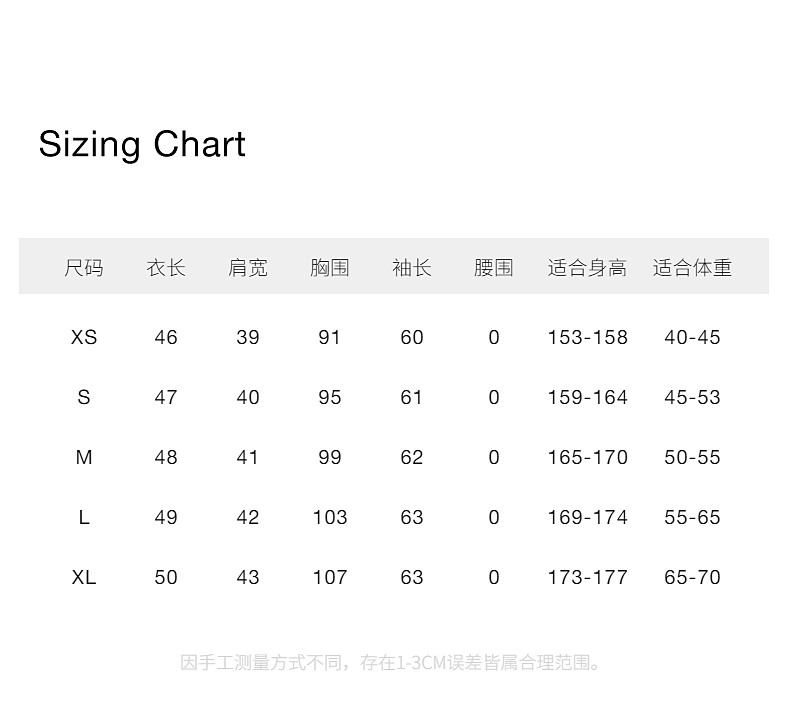Select the 衣长 column header
The image size is (790, 708).
pos(166,267)
